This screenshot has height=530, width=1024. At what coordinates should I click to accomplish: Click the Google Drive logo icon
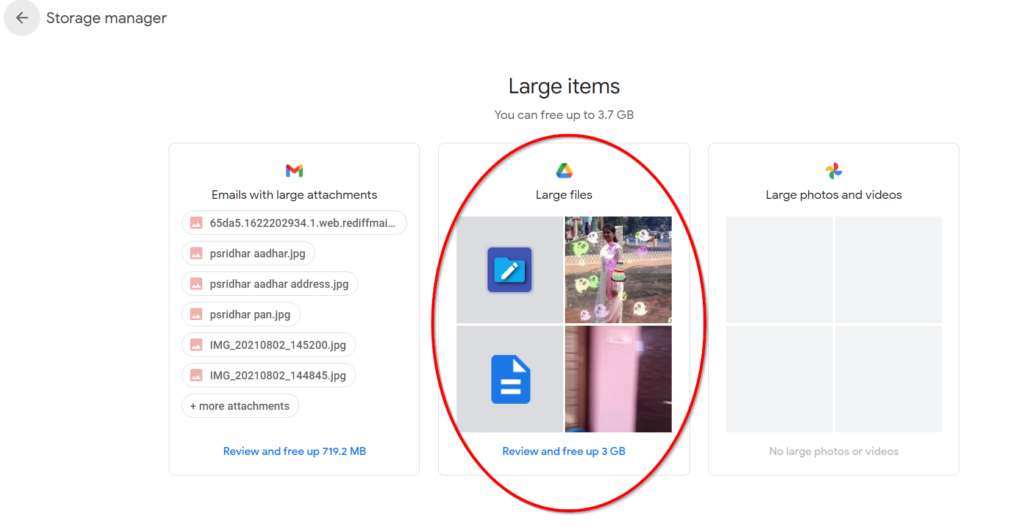[564, 171]
